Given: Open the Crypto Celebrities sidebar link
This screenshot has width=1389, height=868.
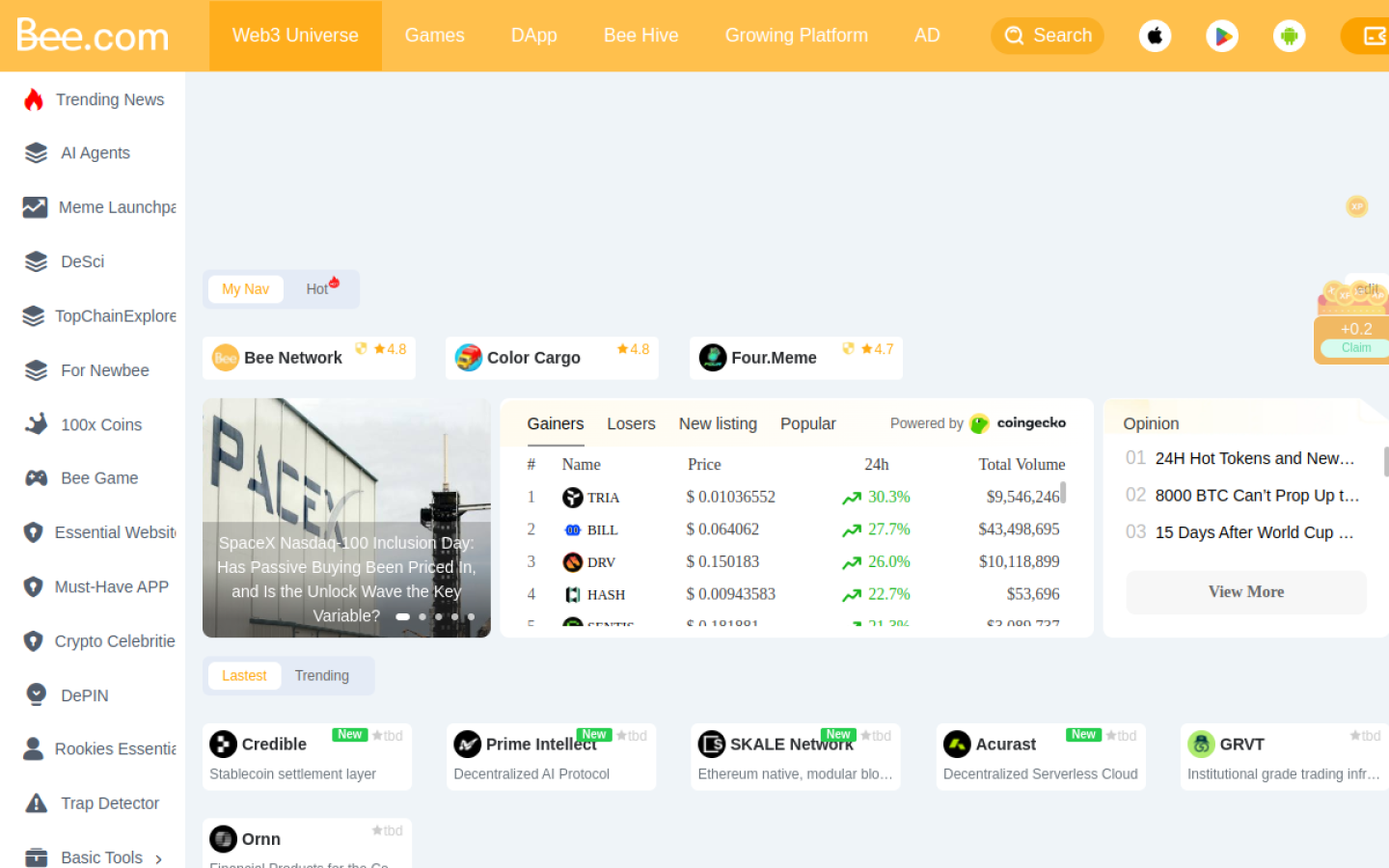Looking at the screenshot, I should [x=115, y=641].
